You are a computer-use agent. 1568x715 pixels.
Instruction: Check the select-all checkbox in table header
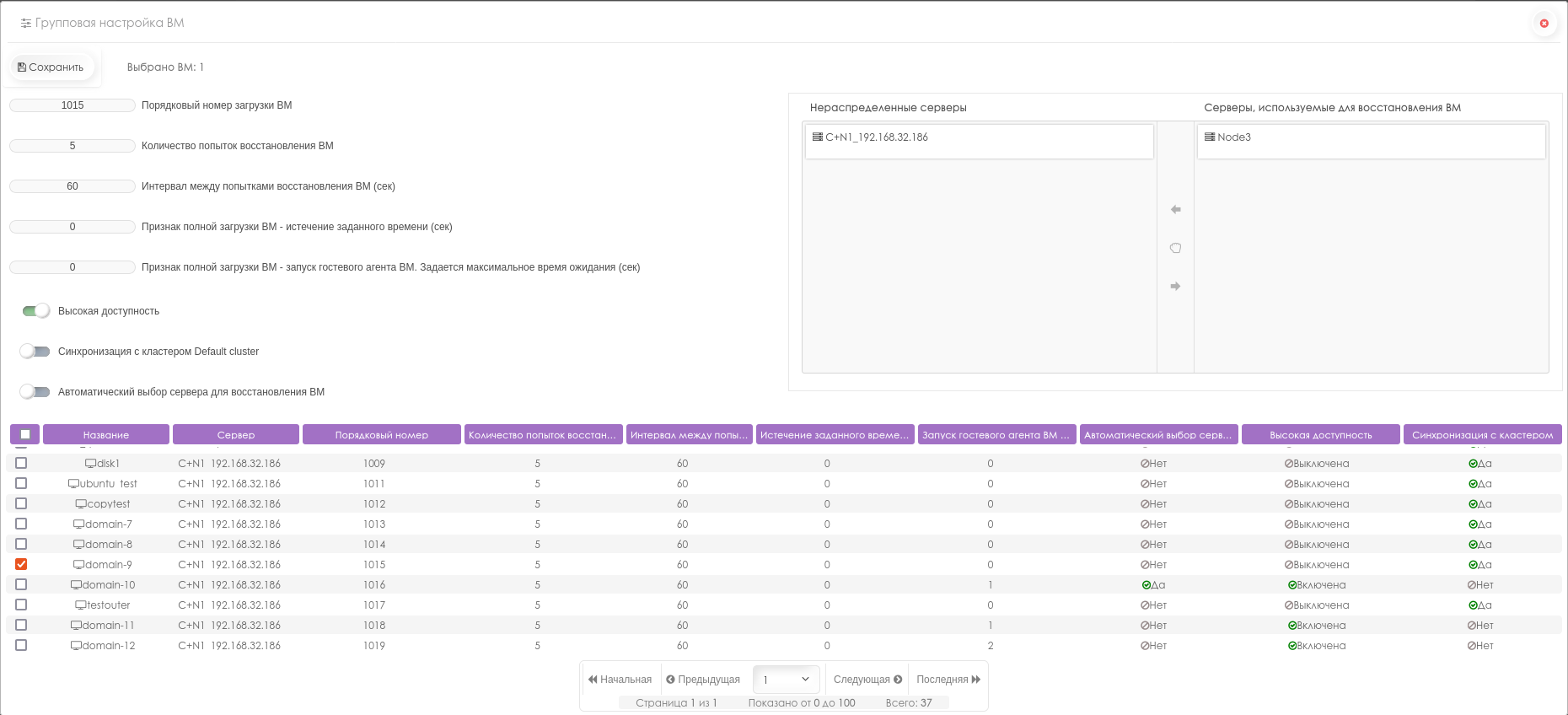(x=25, y=434)
